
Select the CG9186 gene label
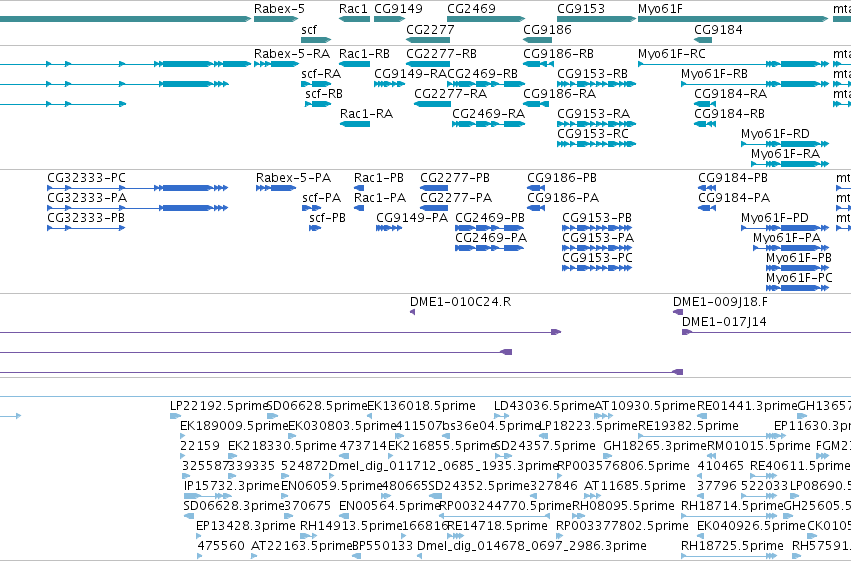point(547,29)
